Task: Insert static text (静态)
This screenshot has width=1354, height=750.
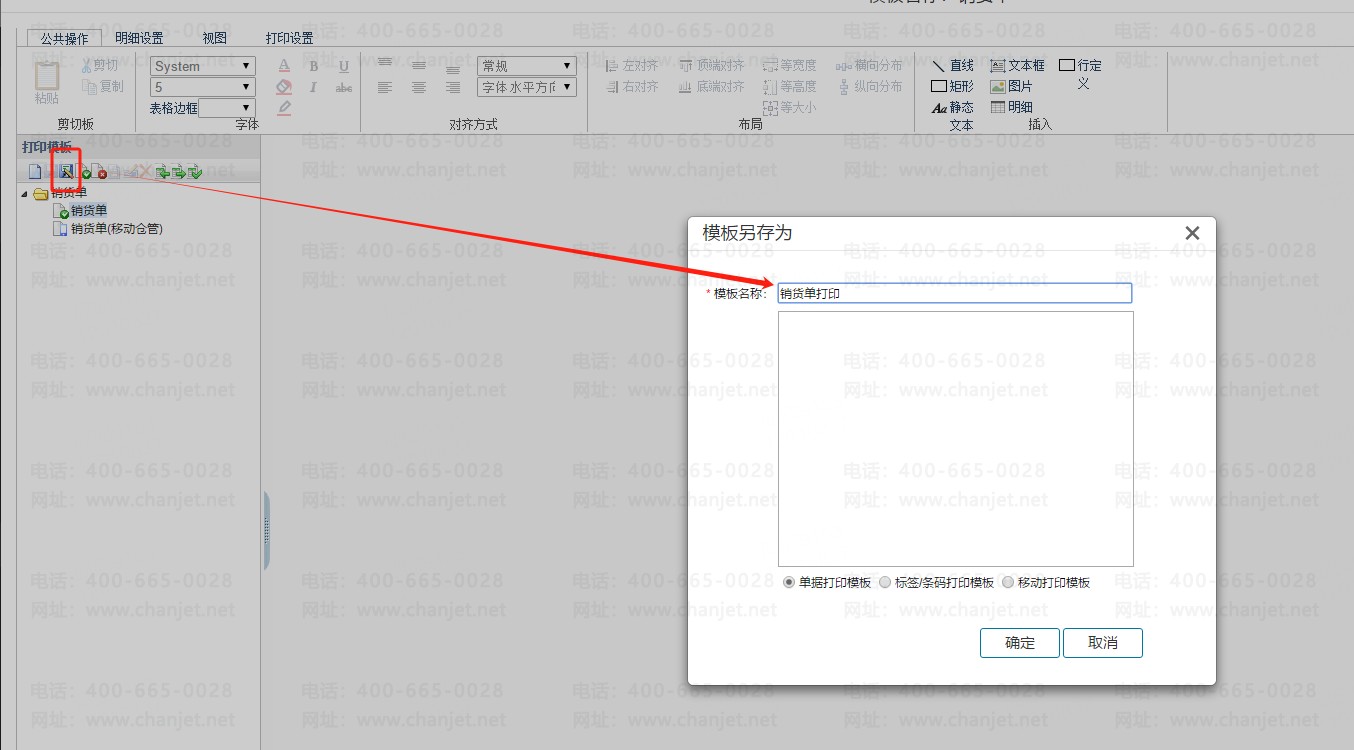Action: click(x=952, y=107)
